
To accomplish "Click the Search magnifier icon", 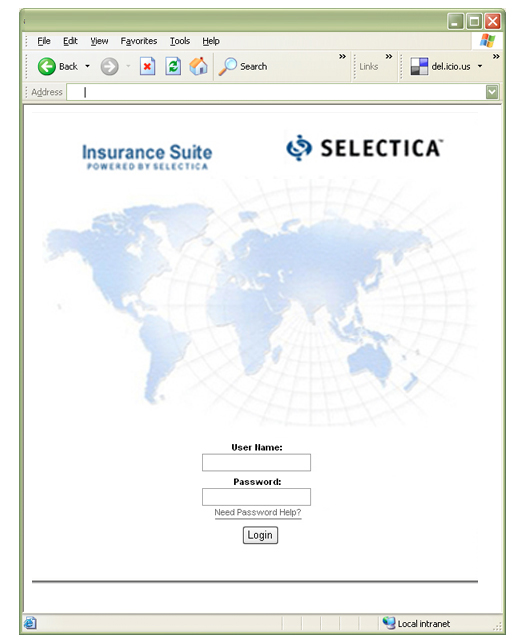I will tap(228, 66).
